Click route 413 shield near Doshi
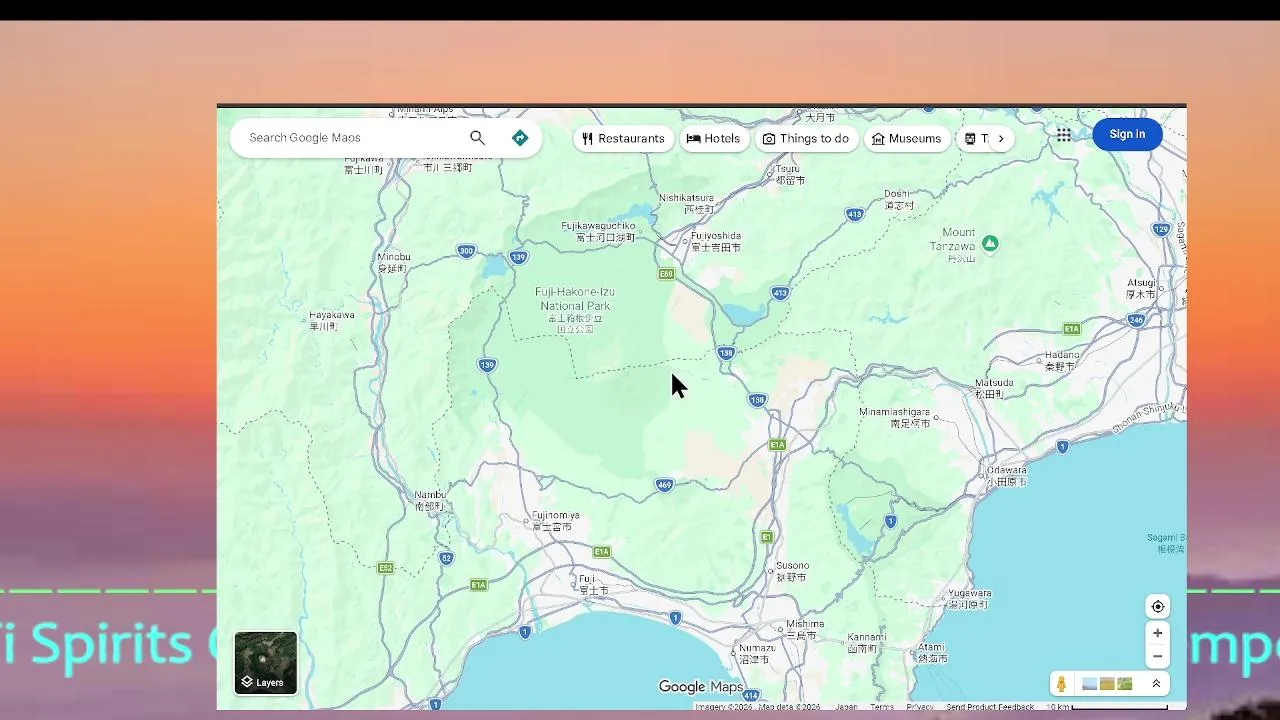1280x720 pixels. (x=855, y=214)
